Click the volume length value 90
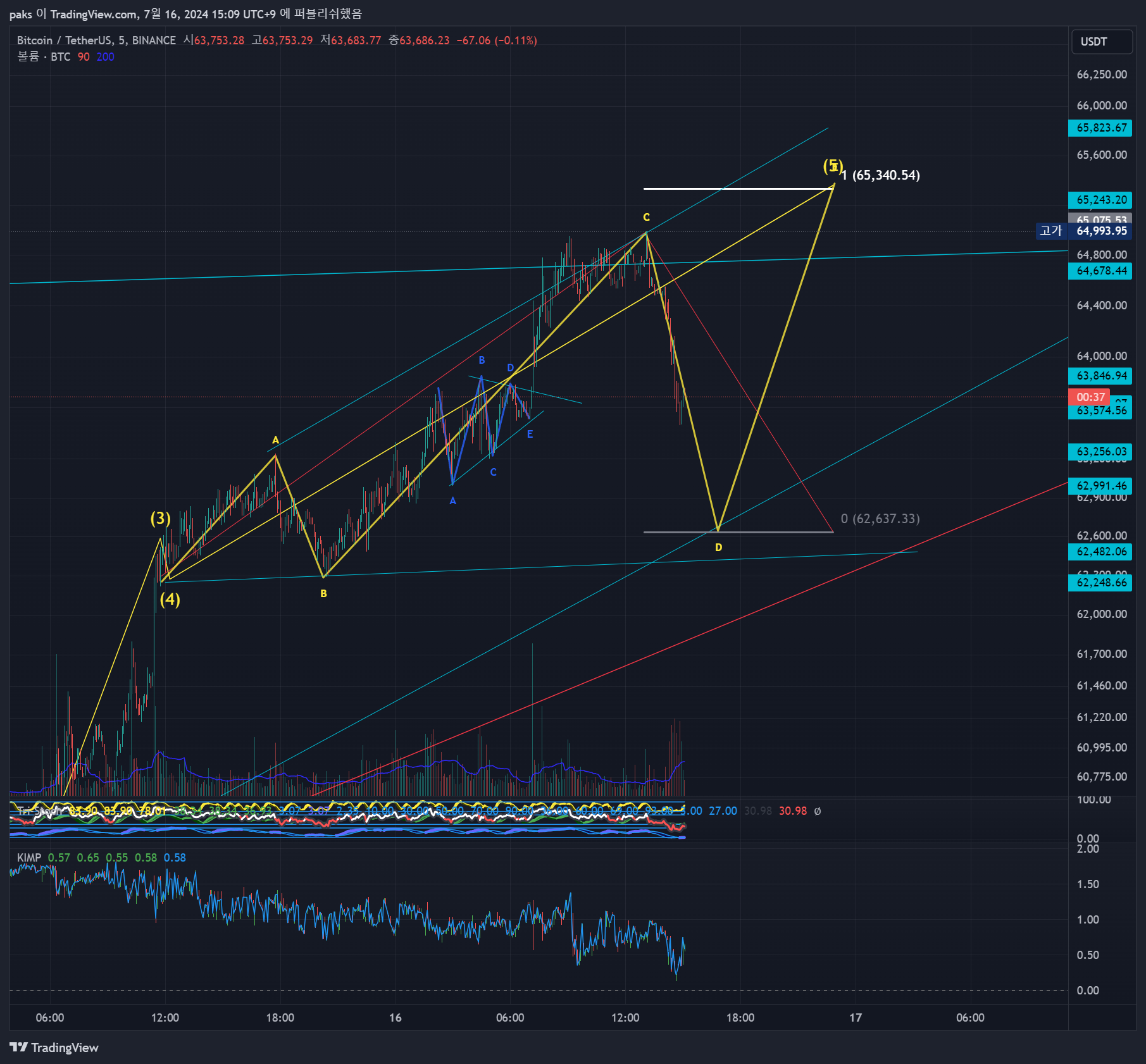 tap(84, 57)
